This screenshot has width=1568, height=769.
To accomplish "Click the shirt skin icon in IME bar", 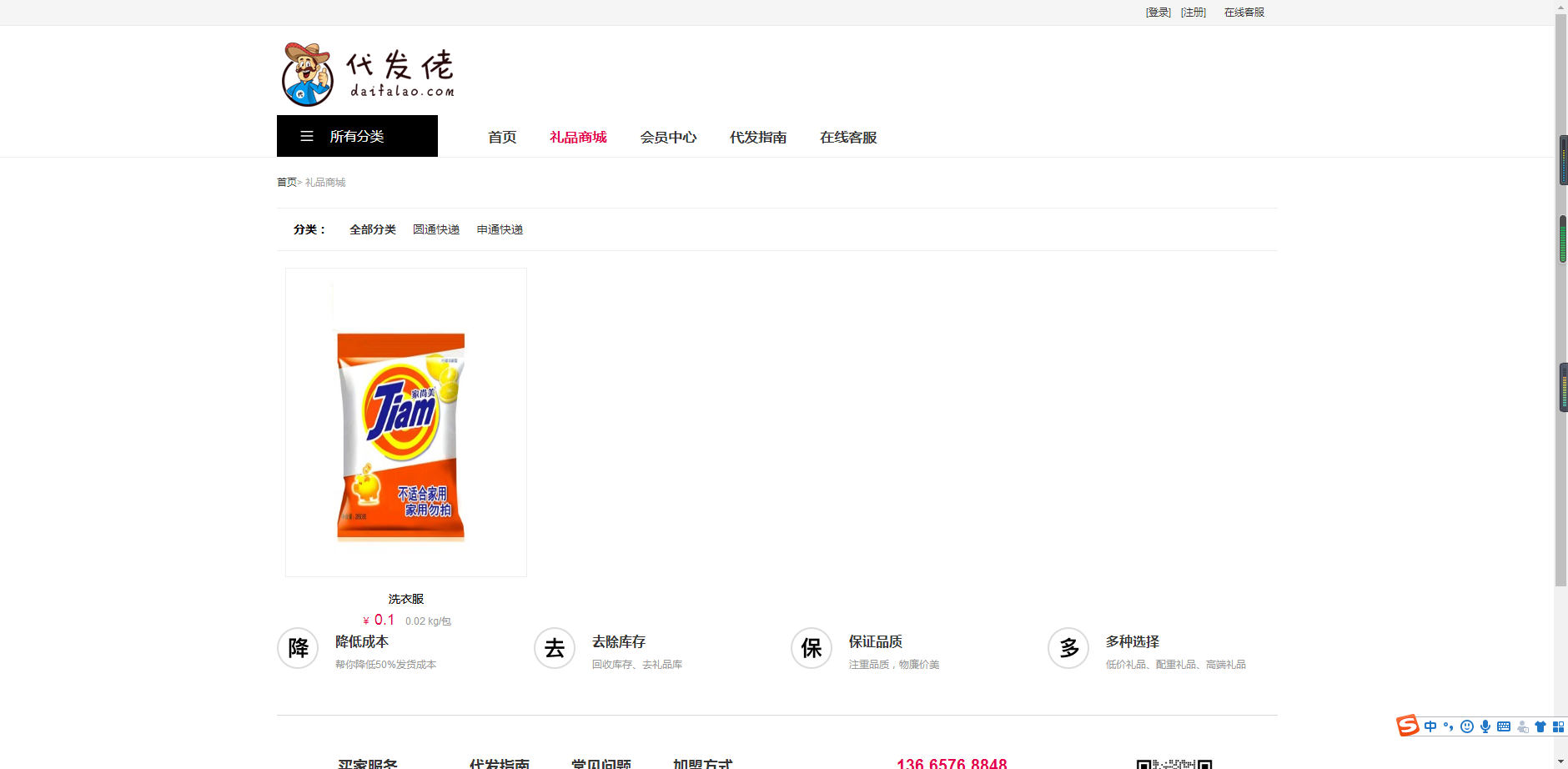I will [x=1540, y=726].
